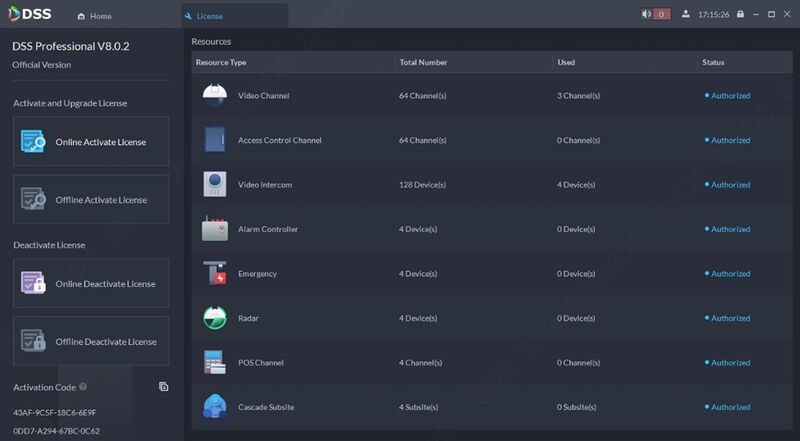Click the speaker alarm sound icon
The image size is (800, 441).
click(x=646, y=14)
